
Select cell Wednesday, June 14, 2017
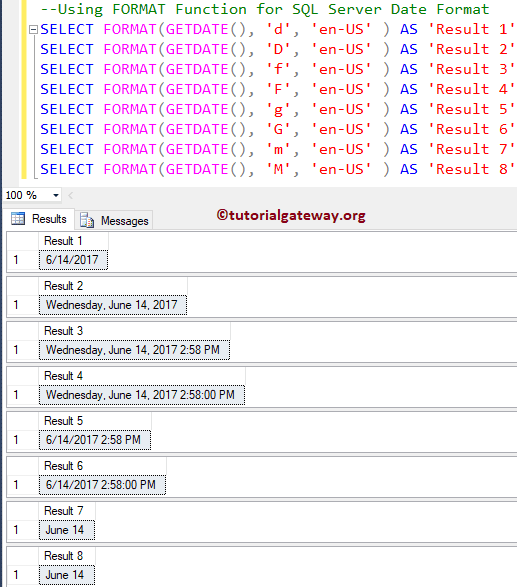point(113,305)
